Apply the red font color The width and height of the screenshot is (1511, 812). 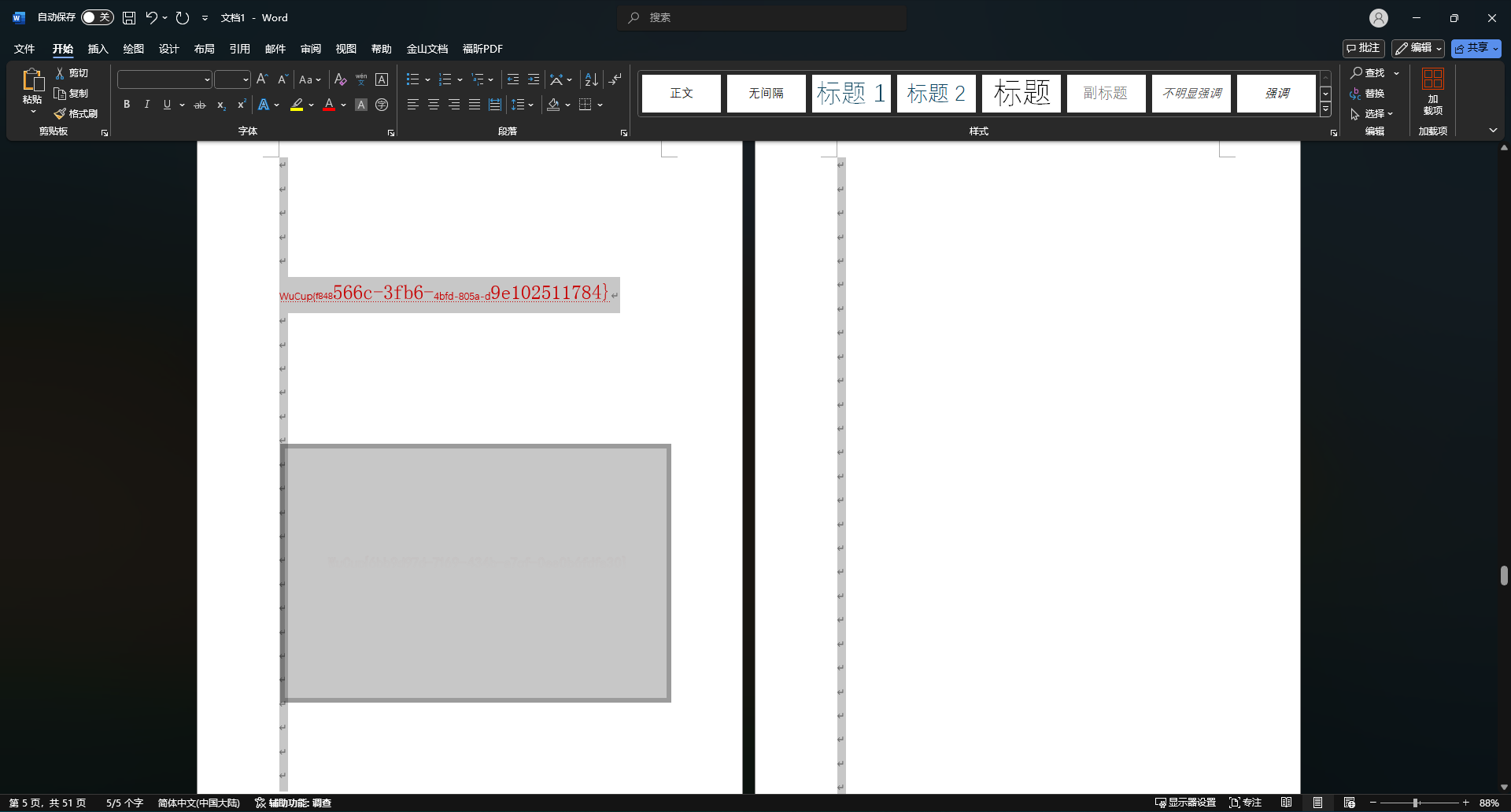coord(329,105)
